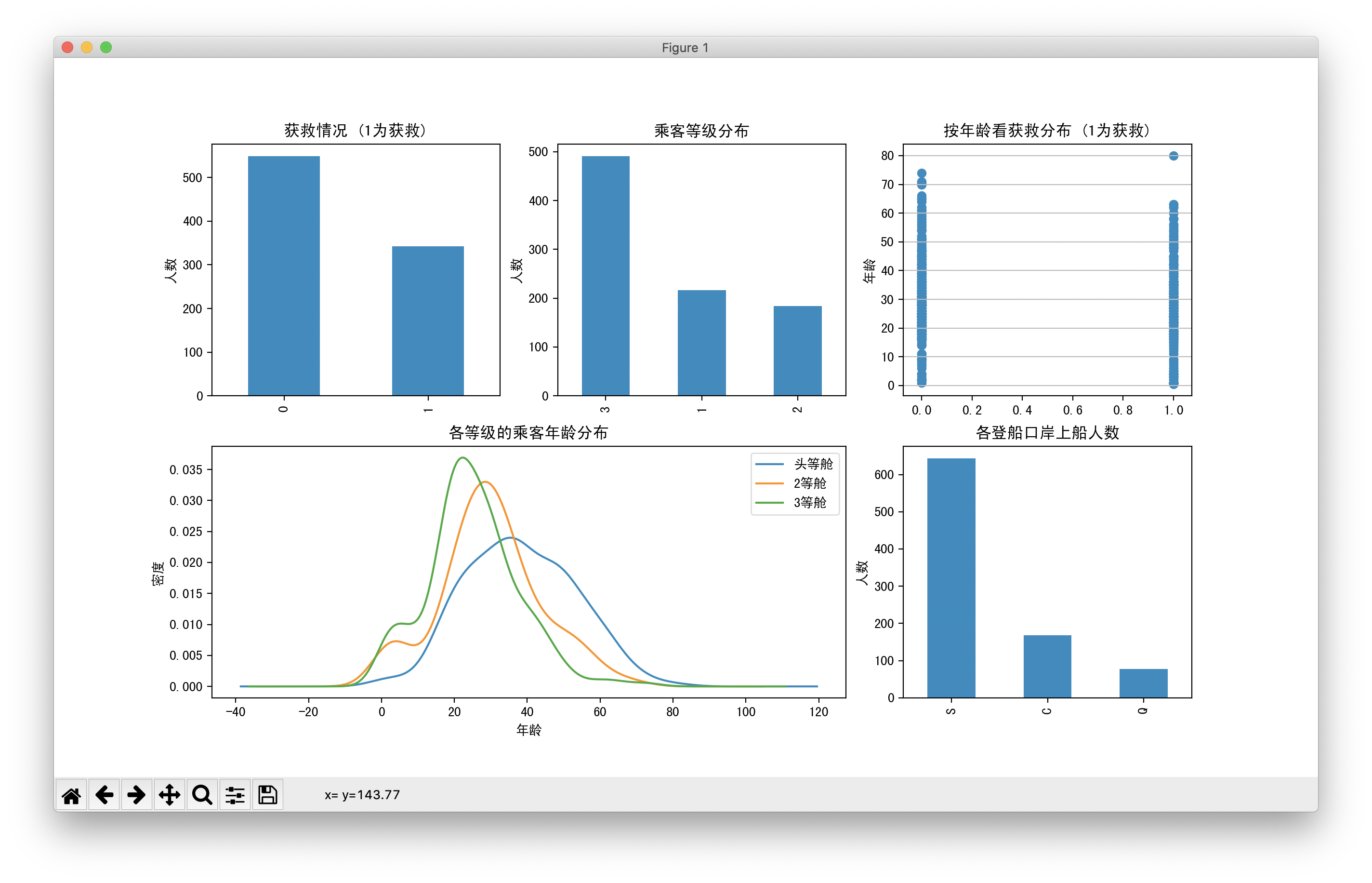Click the green fullscreen window button
The height and width of the screenshot is (883, 1372).
[106, 47]
